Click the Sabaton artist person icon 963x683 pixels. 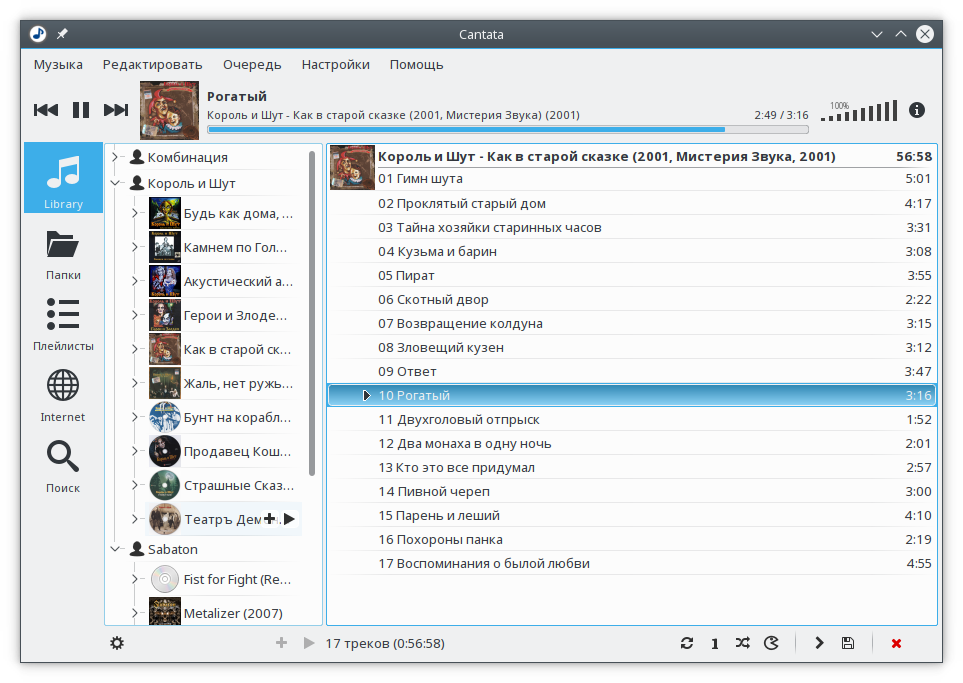tap(137, 548)
